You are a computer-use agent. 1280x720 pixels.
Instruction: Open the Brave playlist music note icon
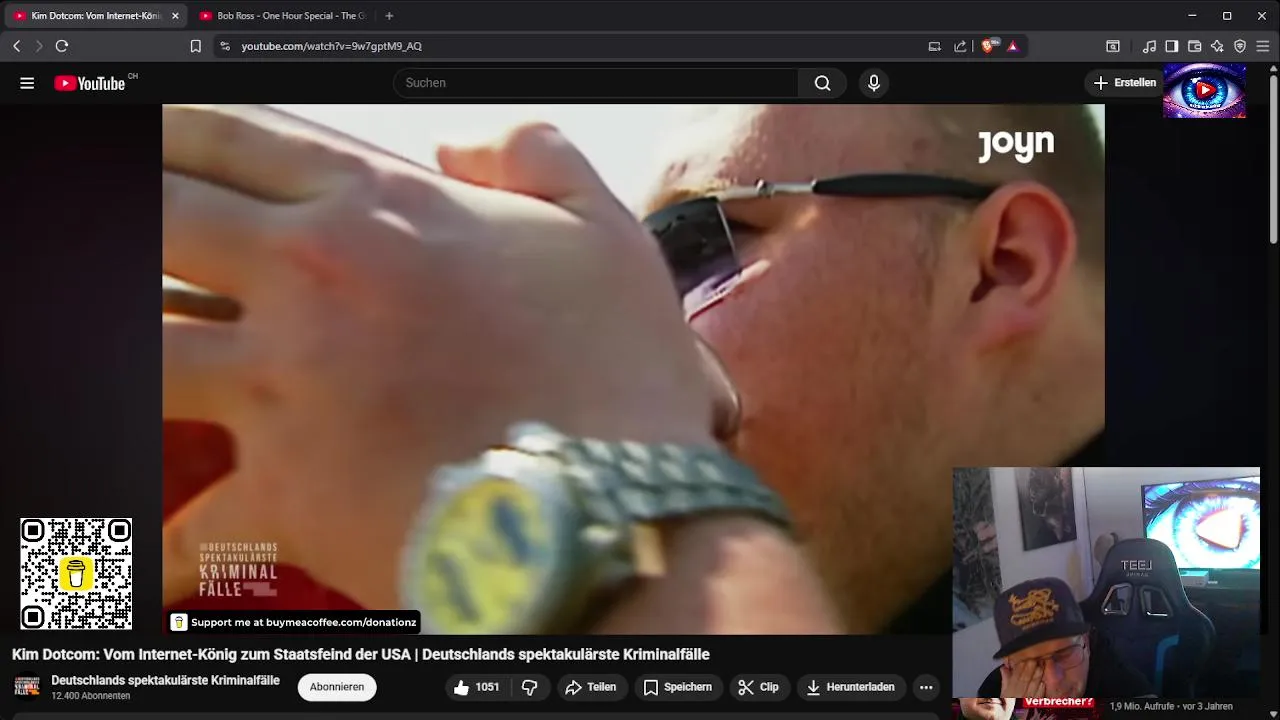(x=1150, y=46)
